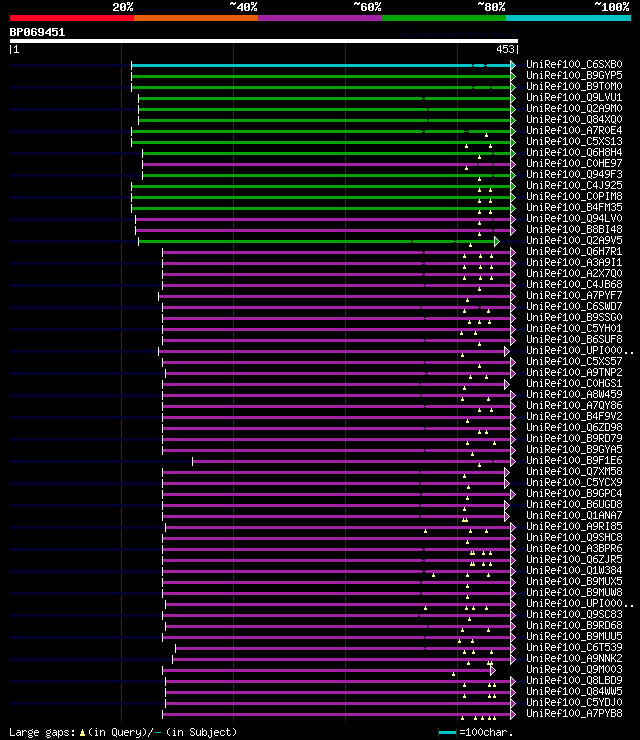Select the UniRef100_C5YDJ0 label
This screenshot has height=740, width=640.
(574, 702)
